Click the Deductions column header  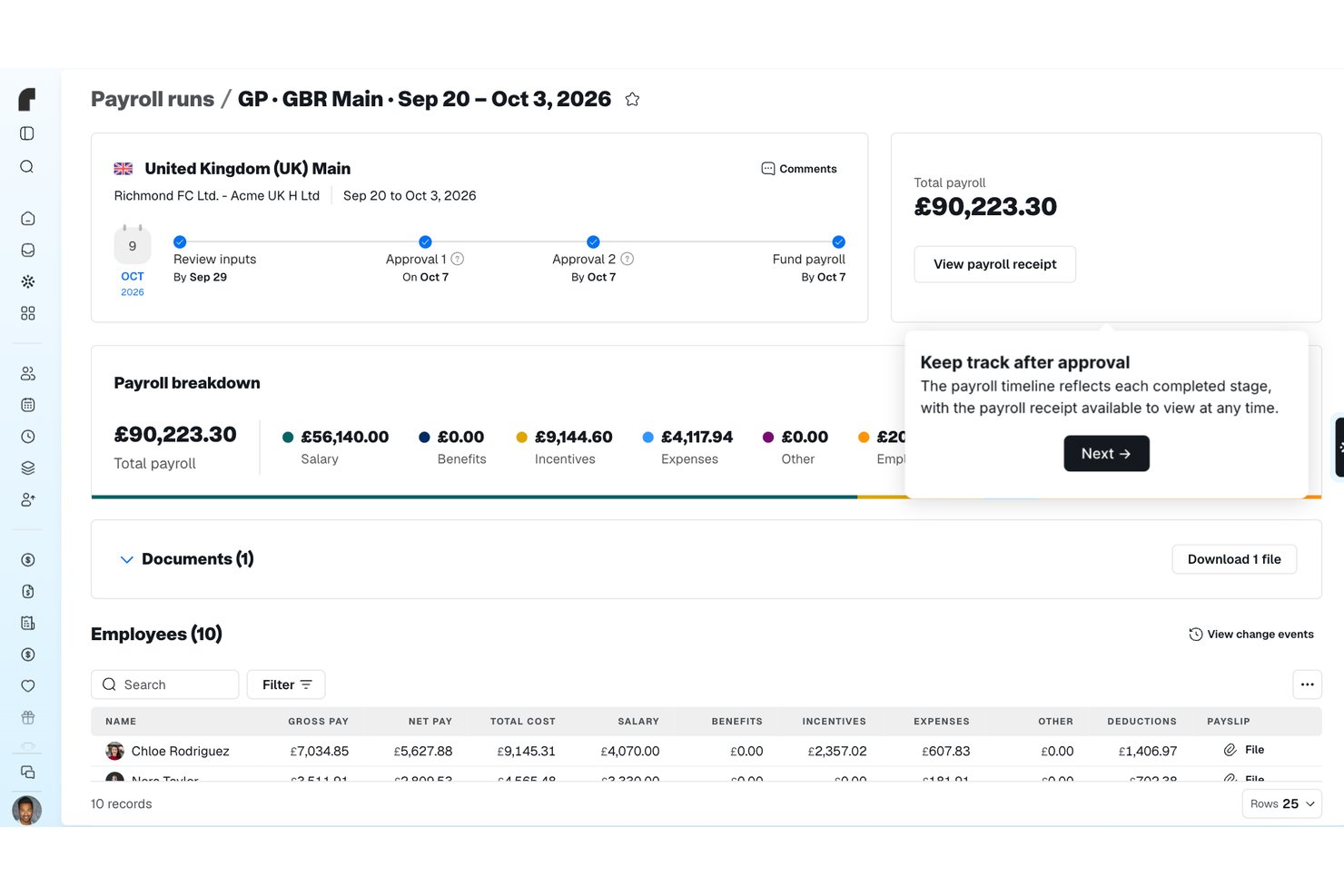coord(1142,722)
